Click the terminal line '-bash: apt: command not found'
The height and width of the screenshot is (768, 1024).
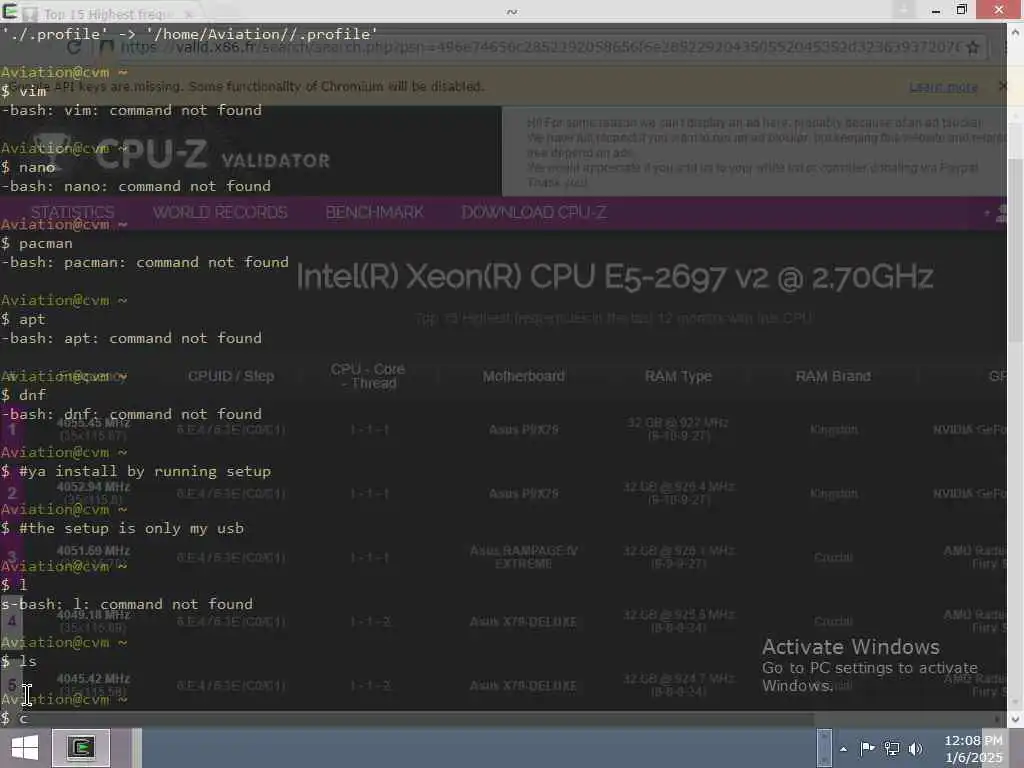(131, 338)
